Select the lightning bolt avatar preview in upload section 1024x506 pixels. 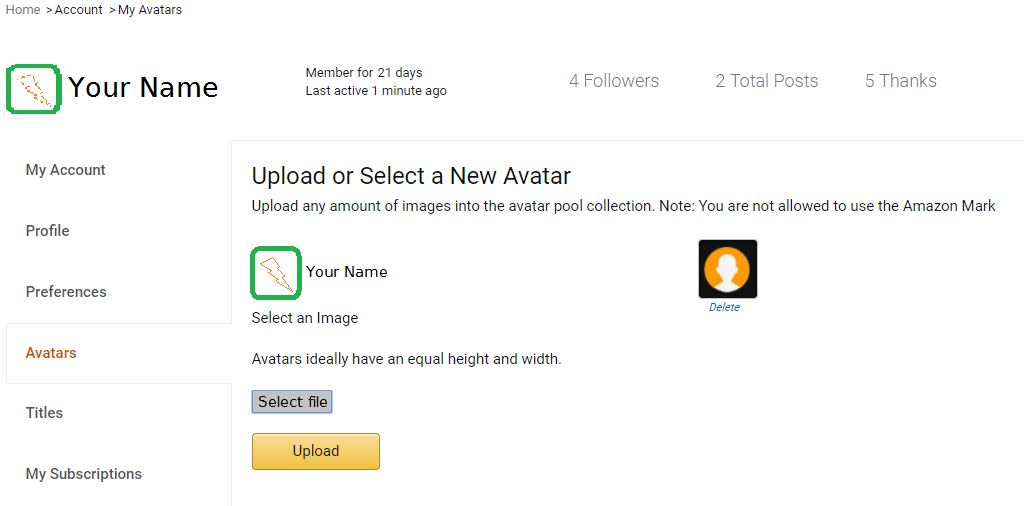tap(276, 273)
